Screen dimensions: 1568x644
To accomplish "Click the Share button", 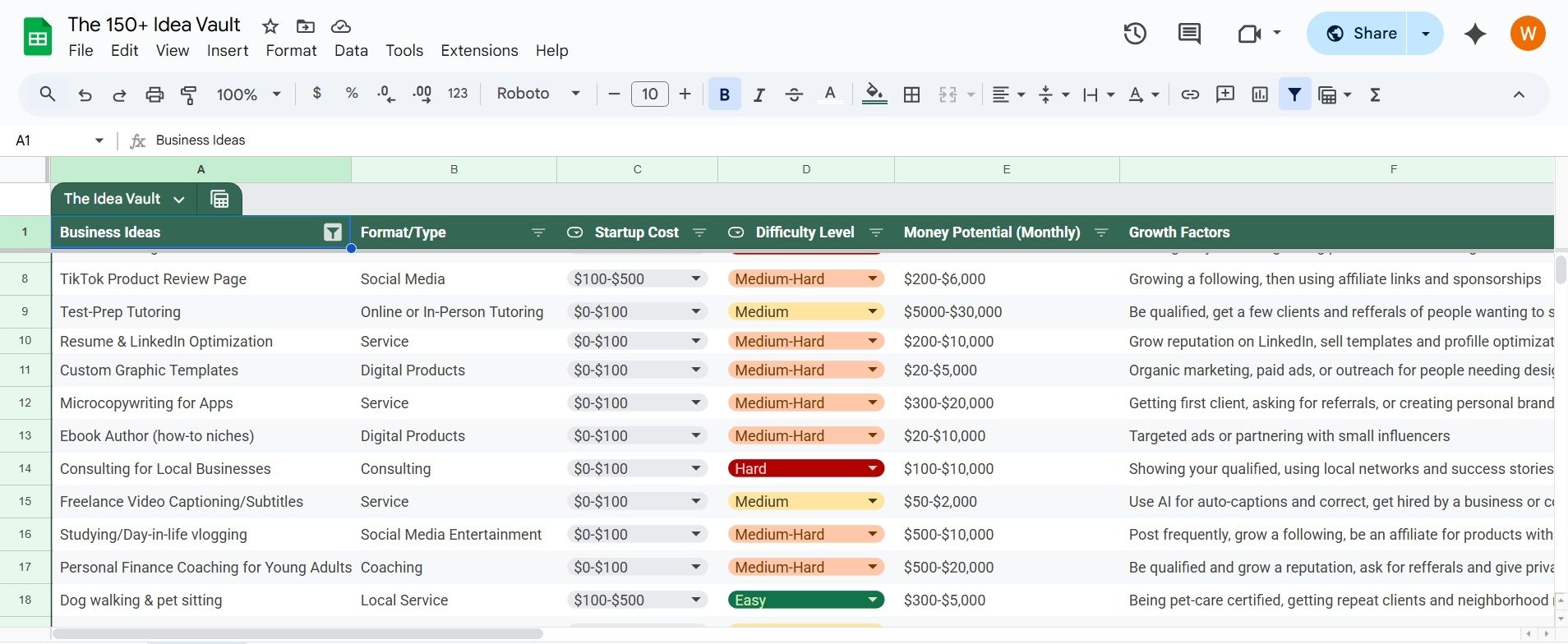I will pos(1358,34).
